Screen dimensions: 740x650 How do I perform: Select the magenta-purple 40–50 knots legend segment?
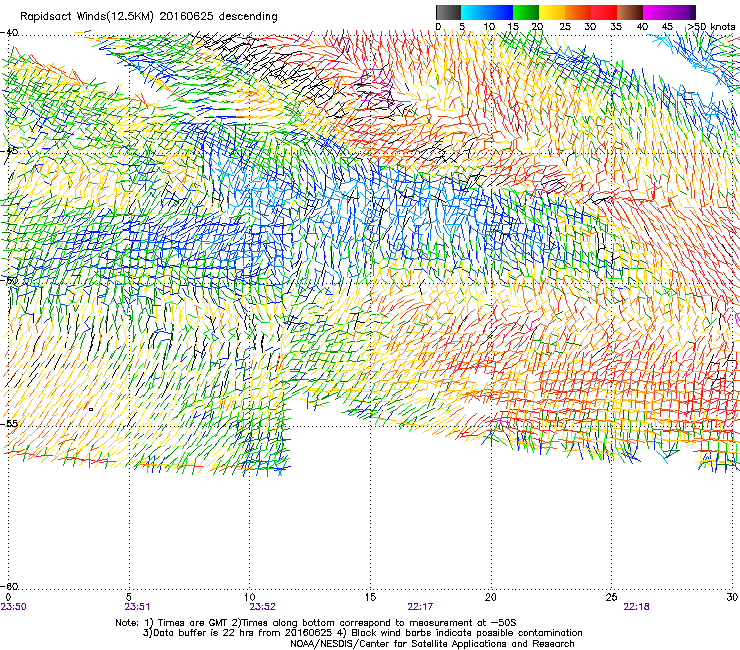click(669, 12)
